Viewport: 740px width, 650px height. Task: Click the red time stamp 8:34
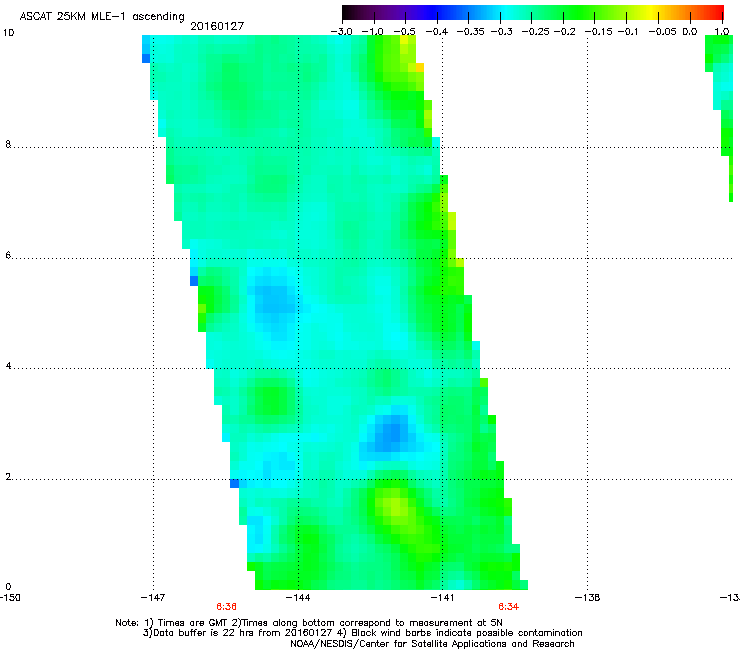(x=508, y=607)
